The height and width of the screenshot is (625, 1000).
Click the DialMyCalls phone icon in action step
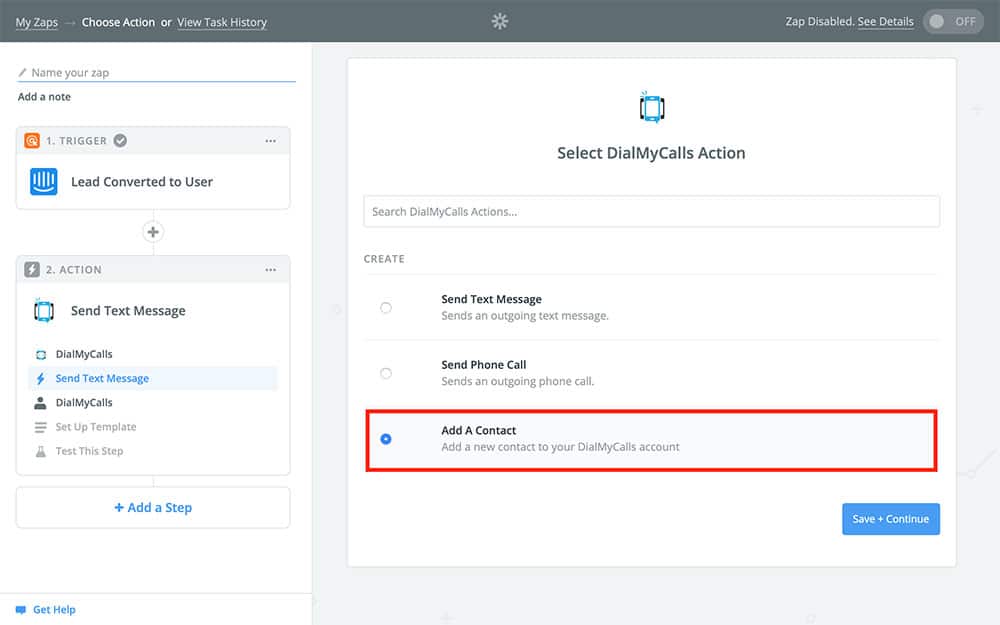pos(44,311)
